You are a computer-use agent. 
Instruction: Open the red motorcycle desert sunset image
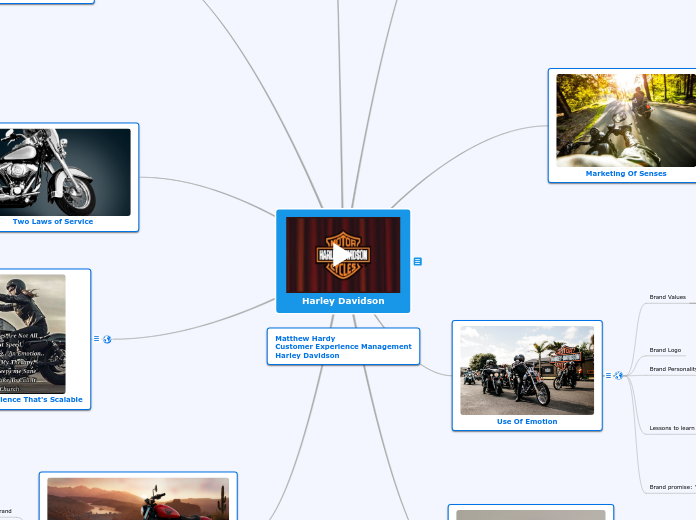[138, 499]
